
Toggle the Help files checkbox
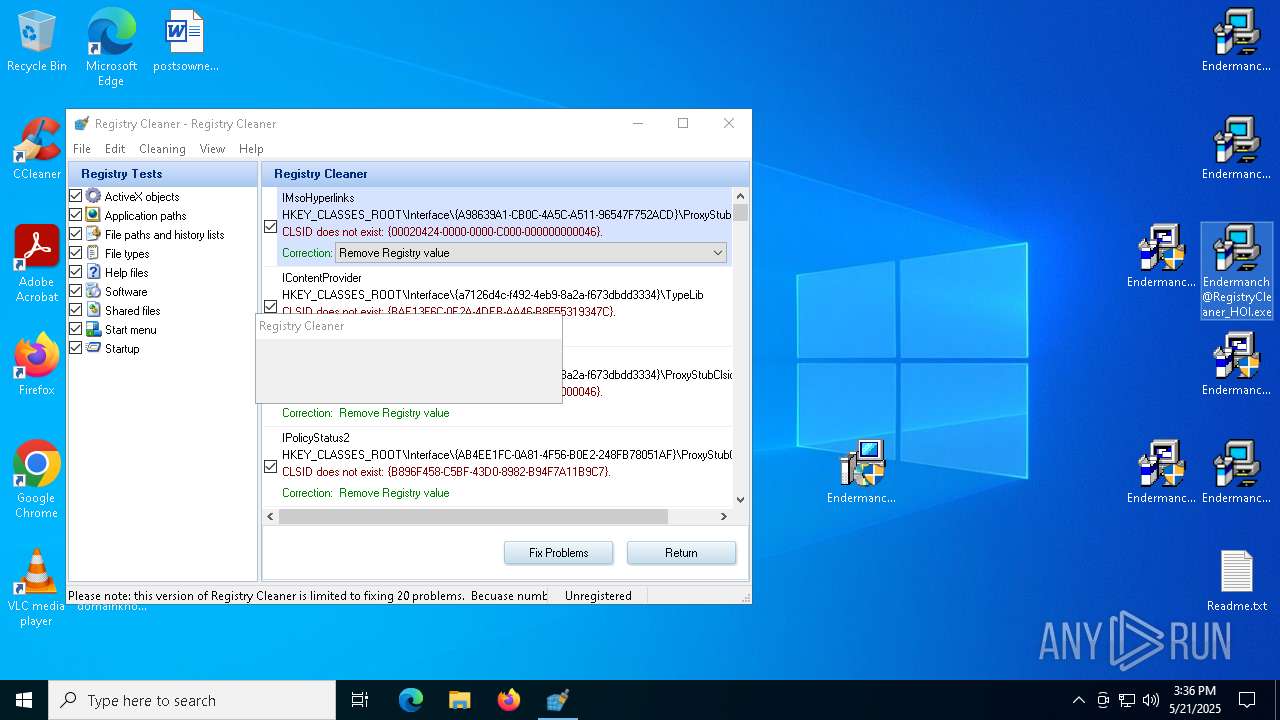(x=75, y=272)
